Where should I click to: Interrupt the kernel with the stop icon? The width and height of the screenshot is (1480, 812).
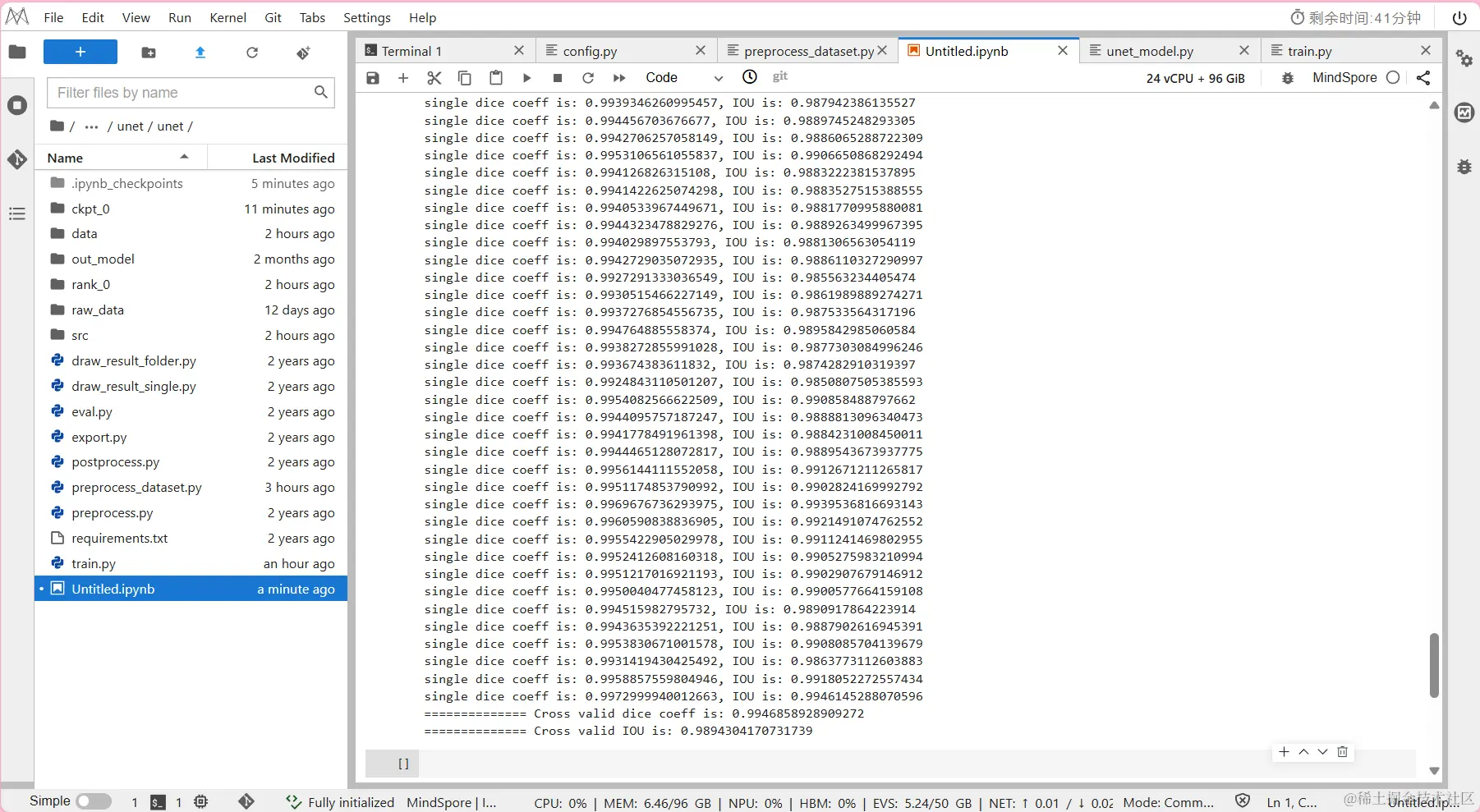tap(558, 77)
